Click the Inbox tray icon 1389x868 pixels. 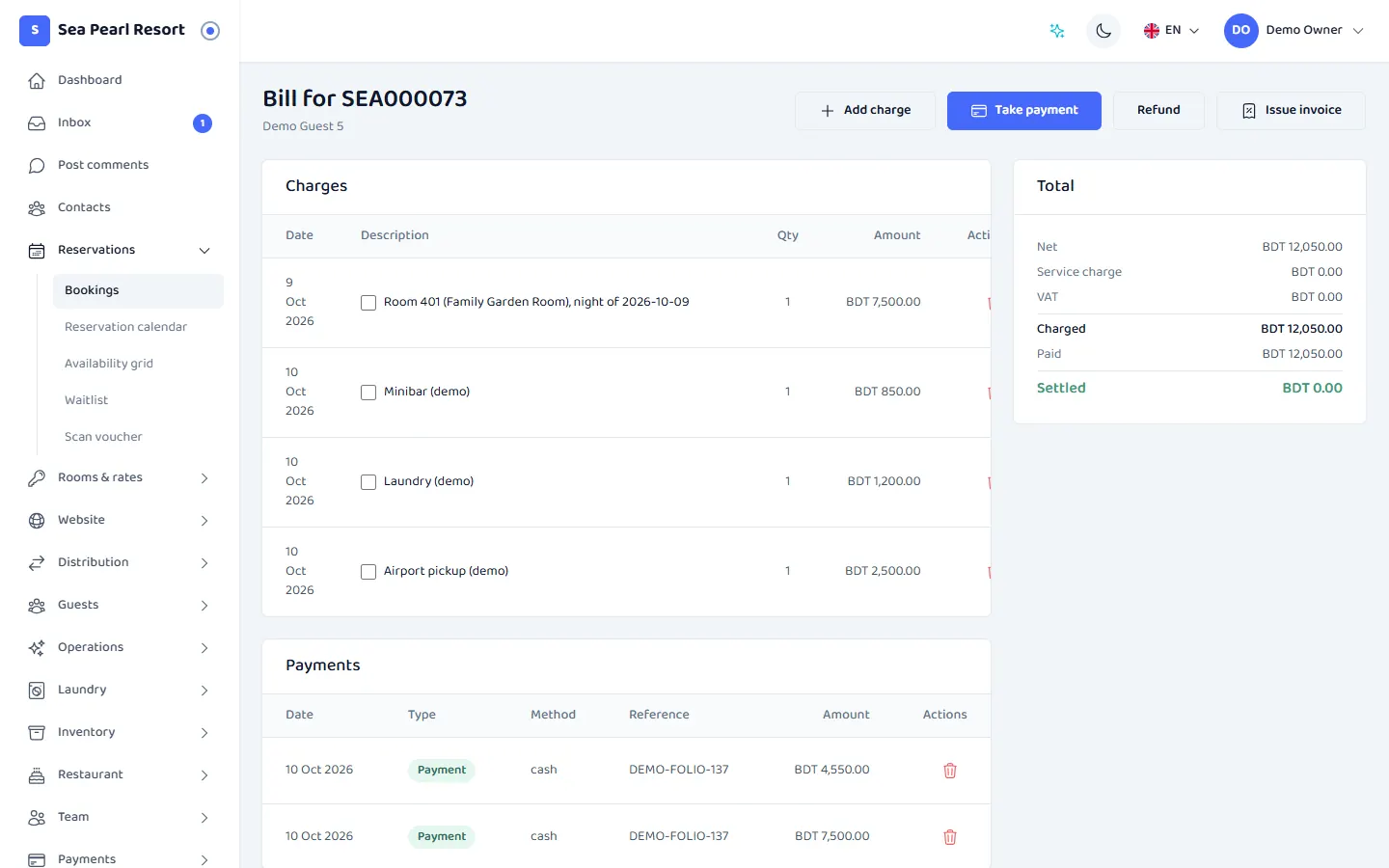coord(37,123)
